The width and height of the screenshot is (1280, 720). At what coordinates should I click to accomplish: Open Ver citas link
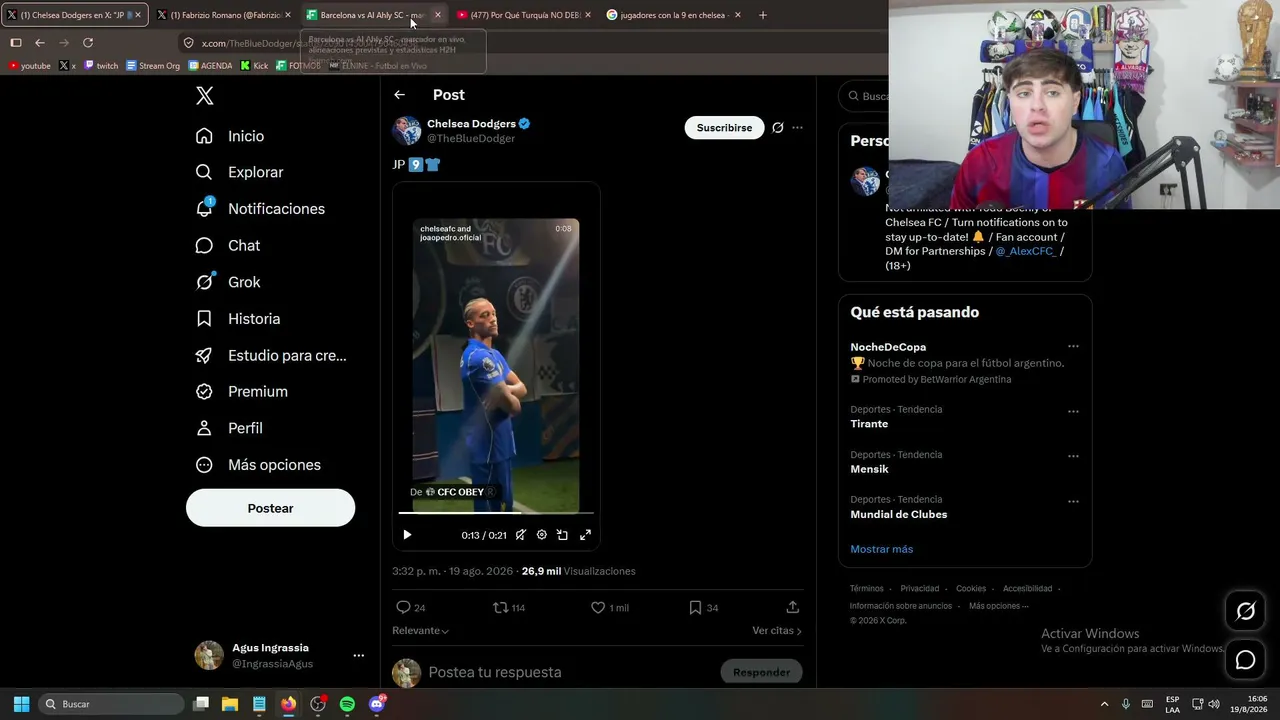tap(777, 631)
